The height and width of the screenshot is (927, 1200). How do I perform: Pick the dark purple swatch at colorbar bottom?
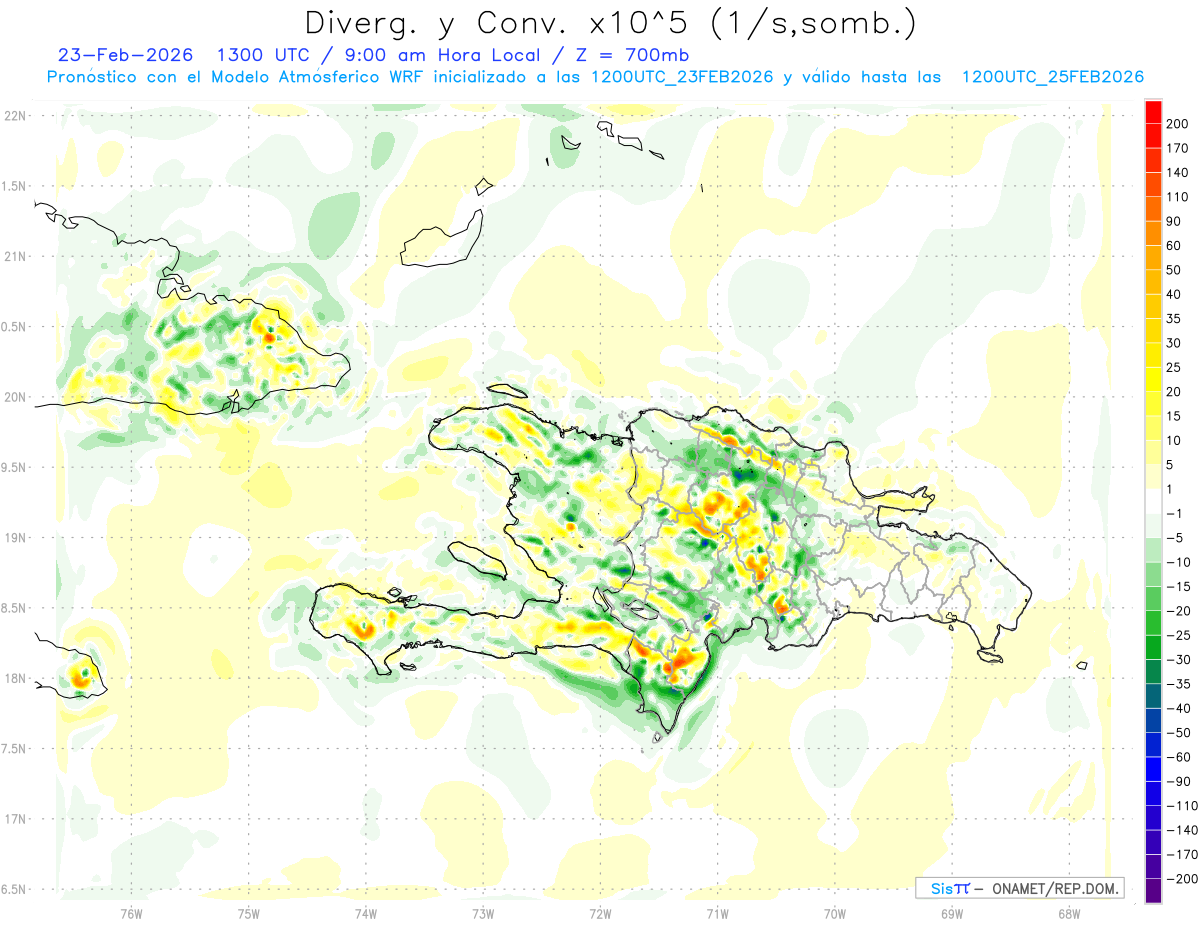click(x=1153, y=892)
